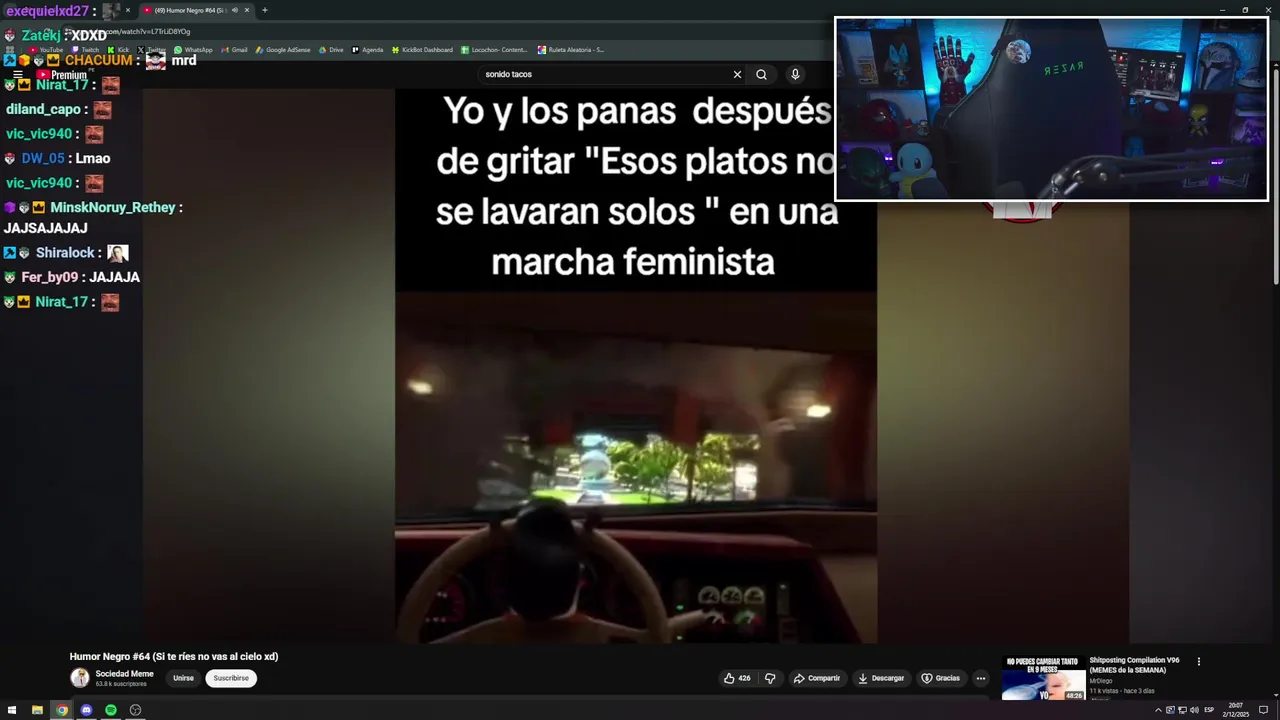Click the webcam overlay preview
The width and height of the screenshot is (1280, 720).
(1051, 109)
